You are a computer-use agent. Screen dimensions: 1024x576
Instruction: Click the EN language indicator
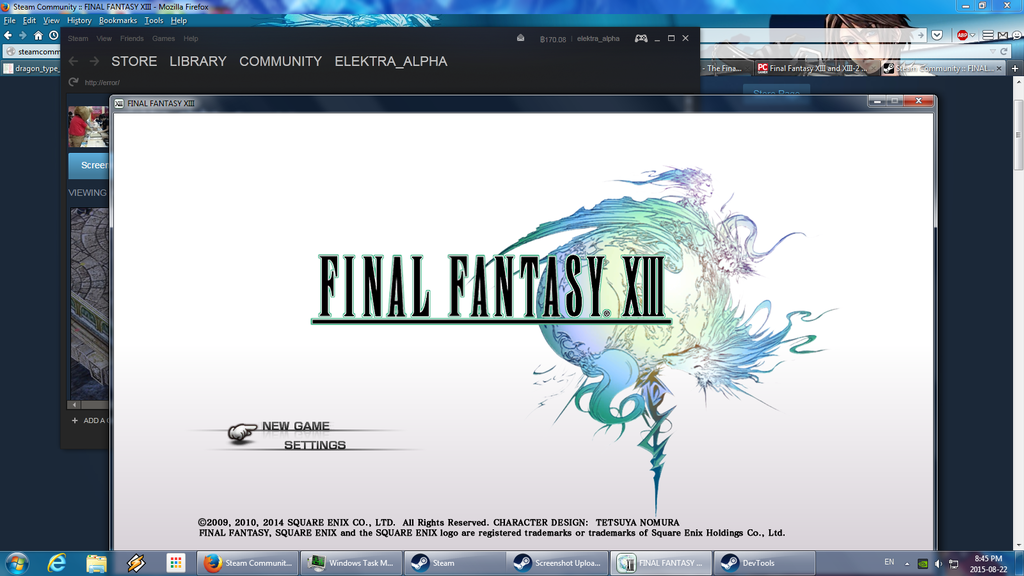pos(889,562)
